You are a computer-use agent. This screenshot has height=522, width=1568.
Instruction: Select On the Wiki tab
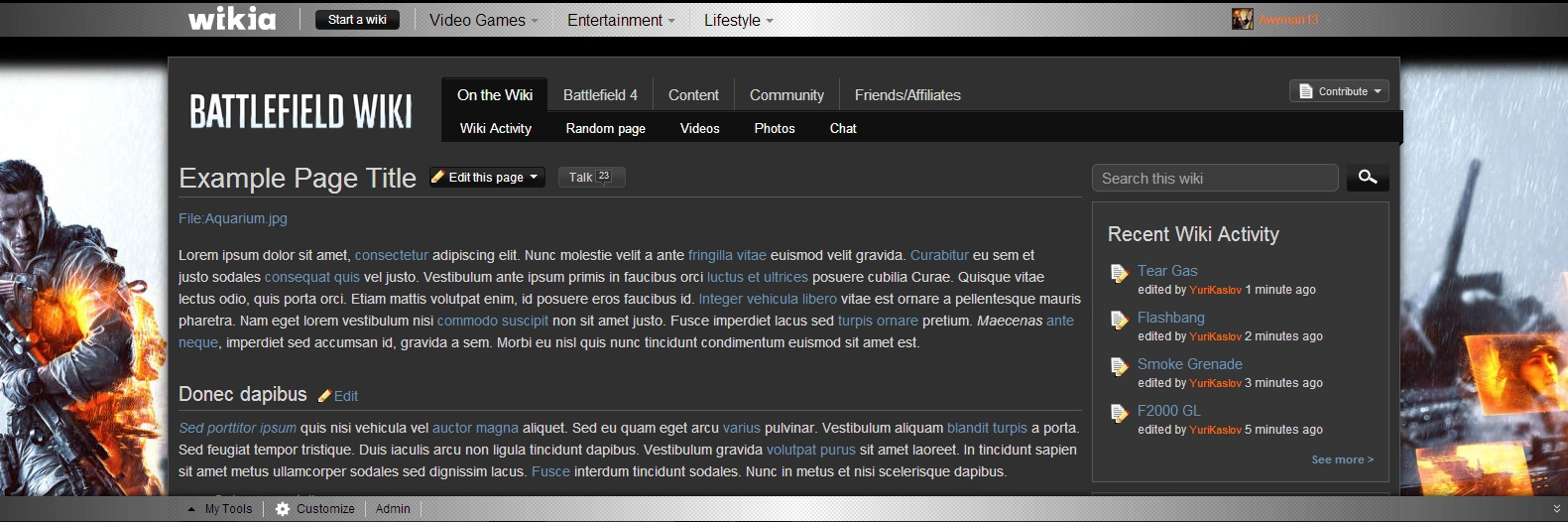495,95
